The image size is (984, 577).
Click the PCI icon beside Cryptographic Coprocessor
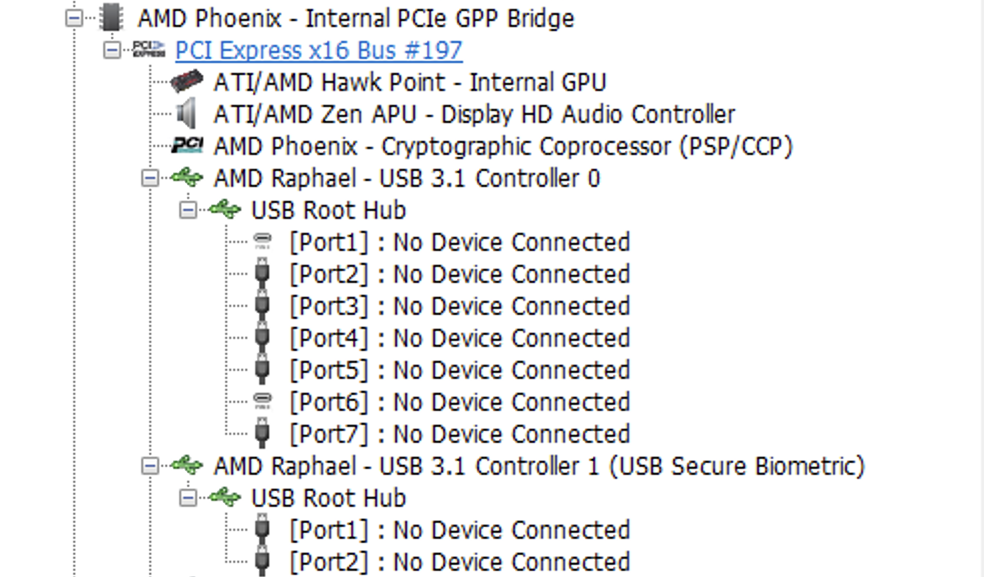(187, 146)
